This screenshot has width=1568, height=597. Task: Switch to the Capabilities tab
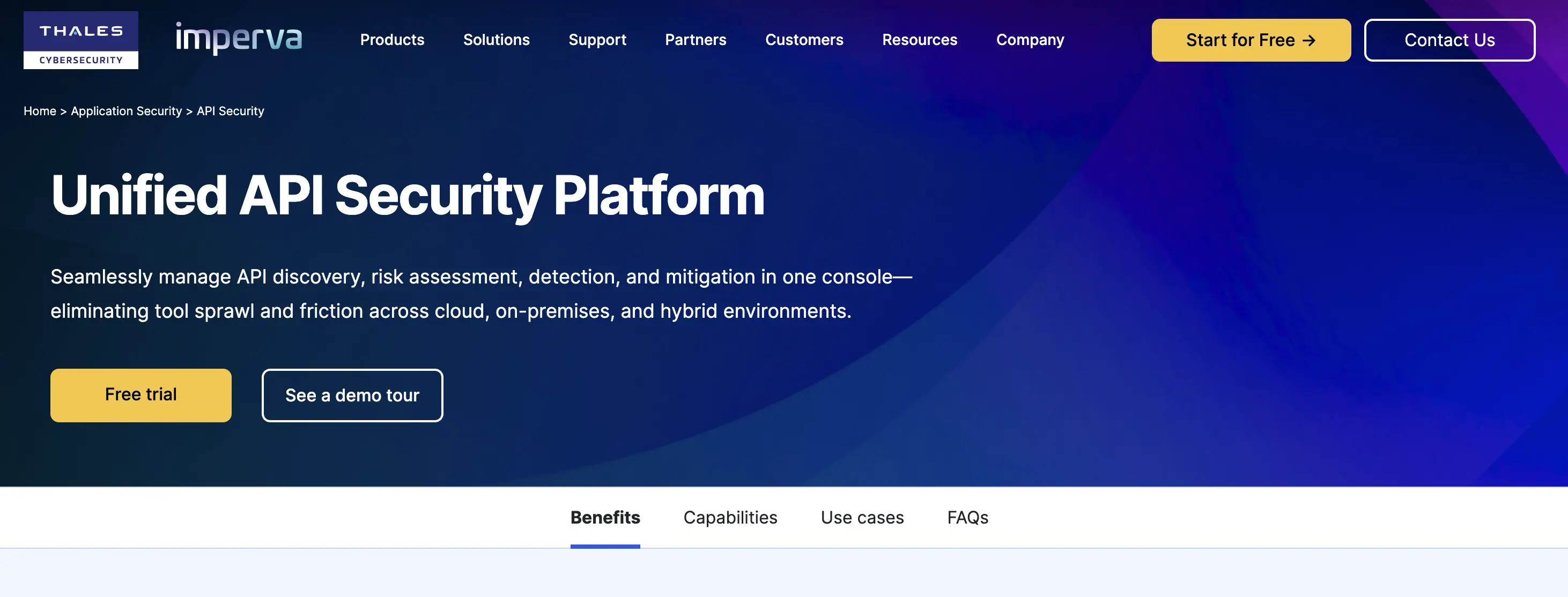730,517
